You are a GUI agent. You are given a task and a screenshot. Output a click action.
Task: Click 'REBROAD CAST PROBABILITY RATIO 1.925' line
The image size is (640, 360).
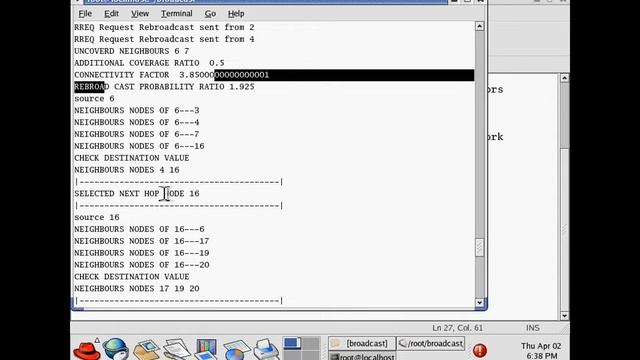pyautogui.click(x=164, y=87)
